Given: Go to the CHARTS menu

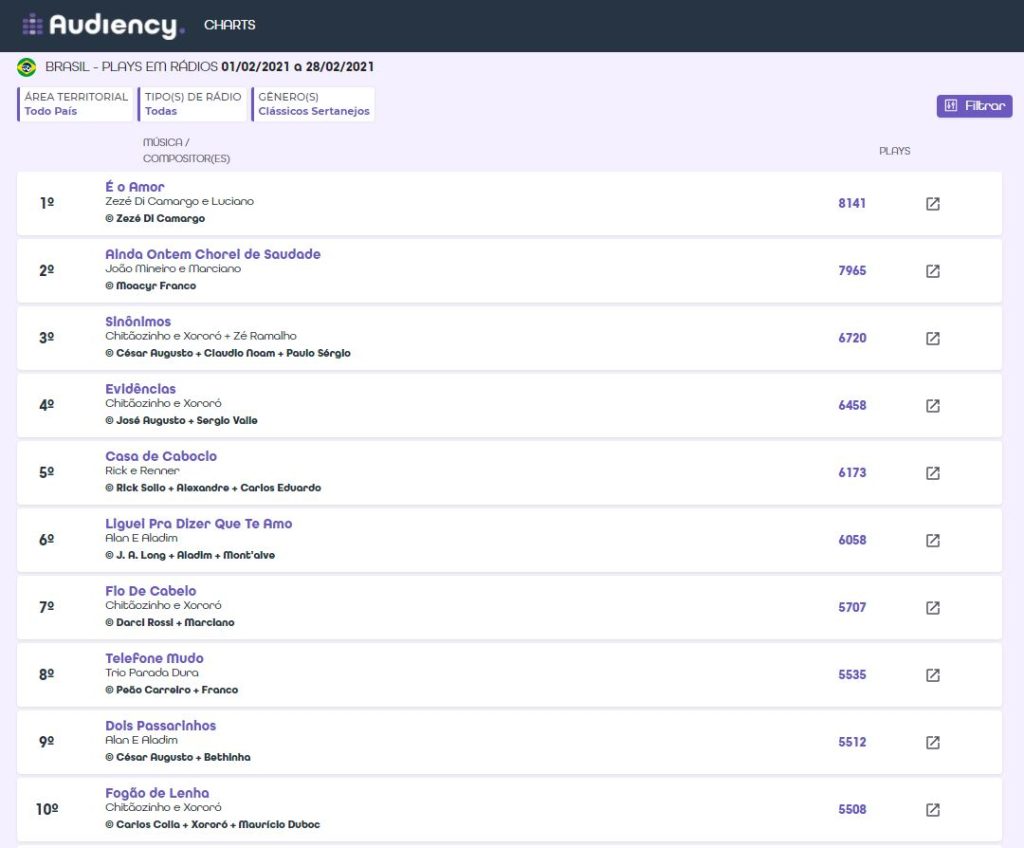Looking at the screenshot, I should click(229, 25).
